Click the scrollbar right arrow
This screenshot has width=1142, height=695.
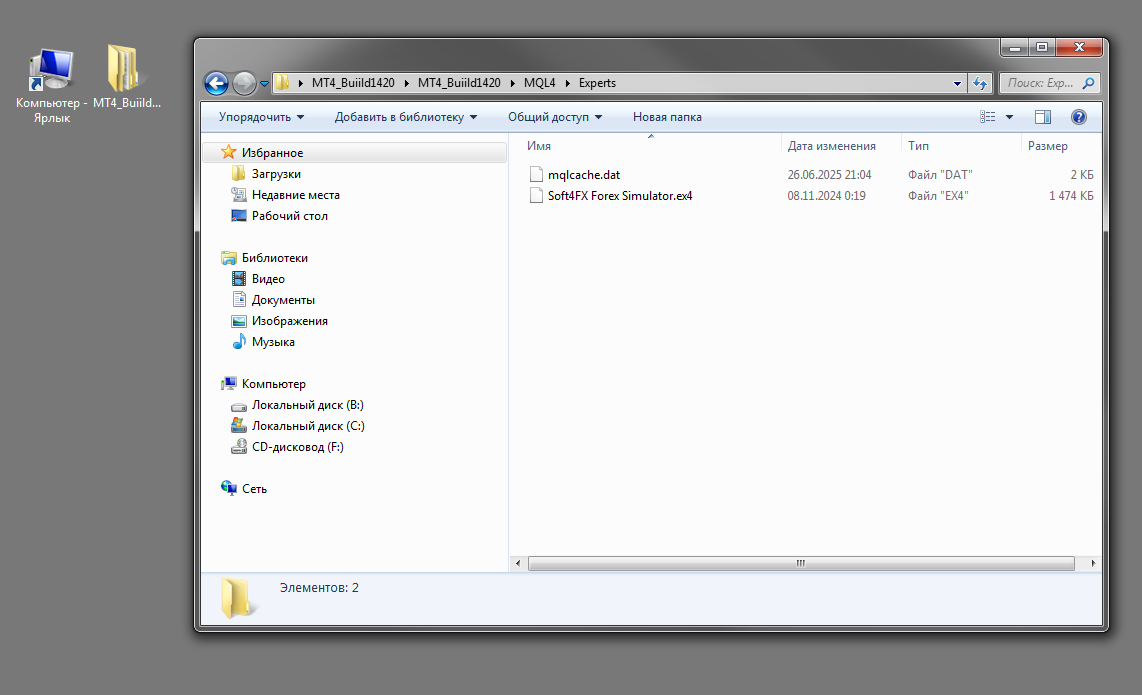(x=1092, y=564)
